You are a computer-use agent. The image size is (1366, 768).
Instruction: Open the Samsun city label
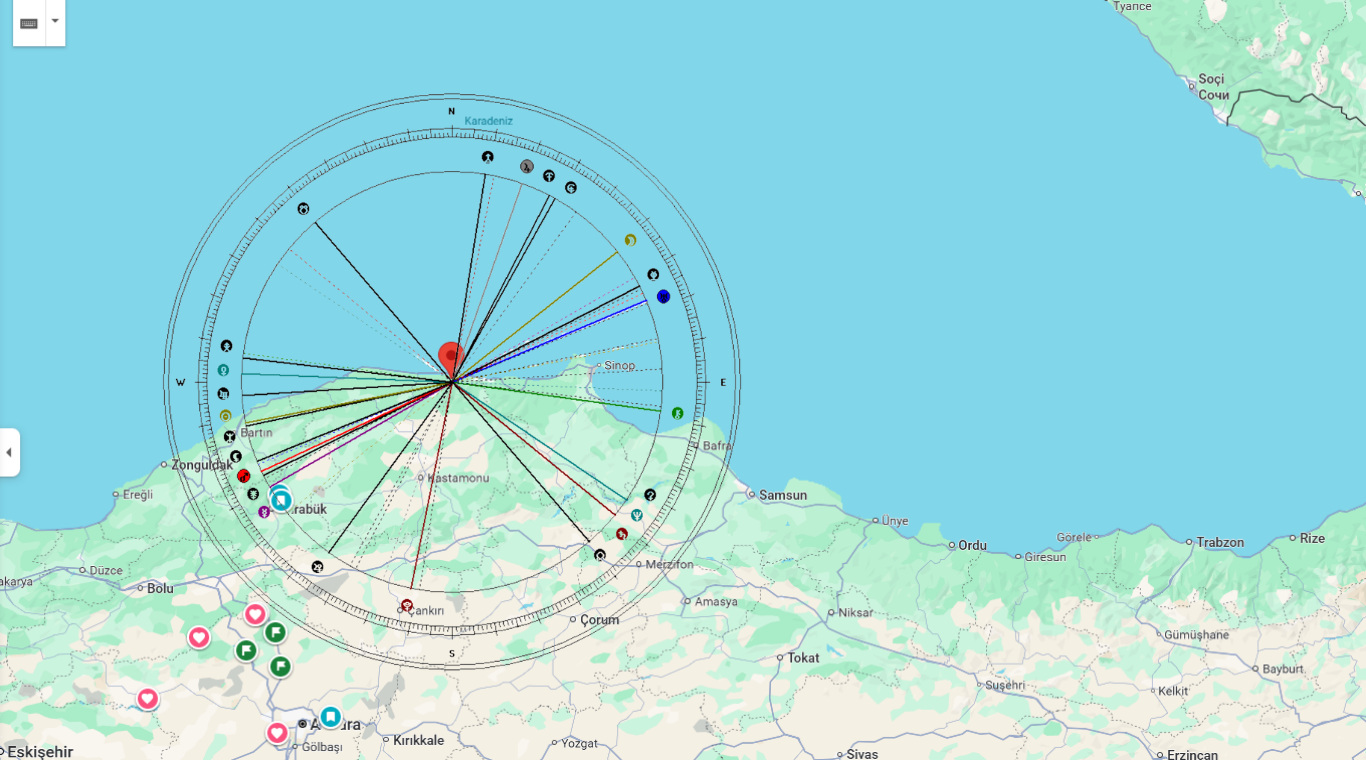(782, 495)
